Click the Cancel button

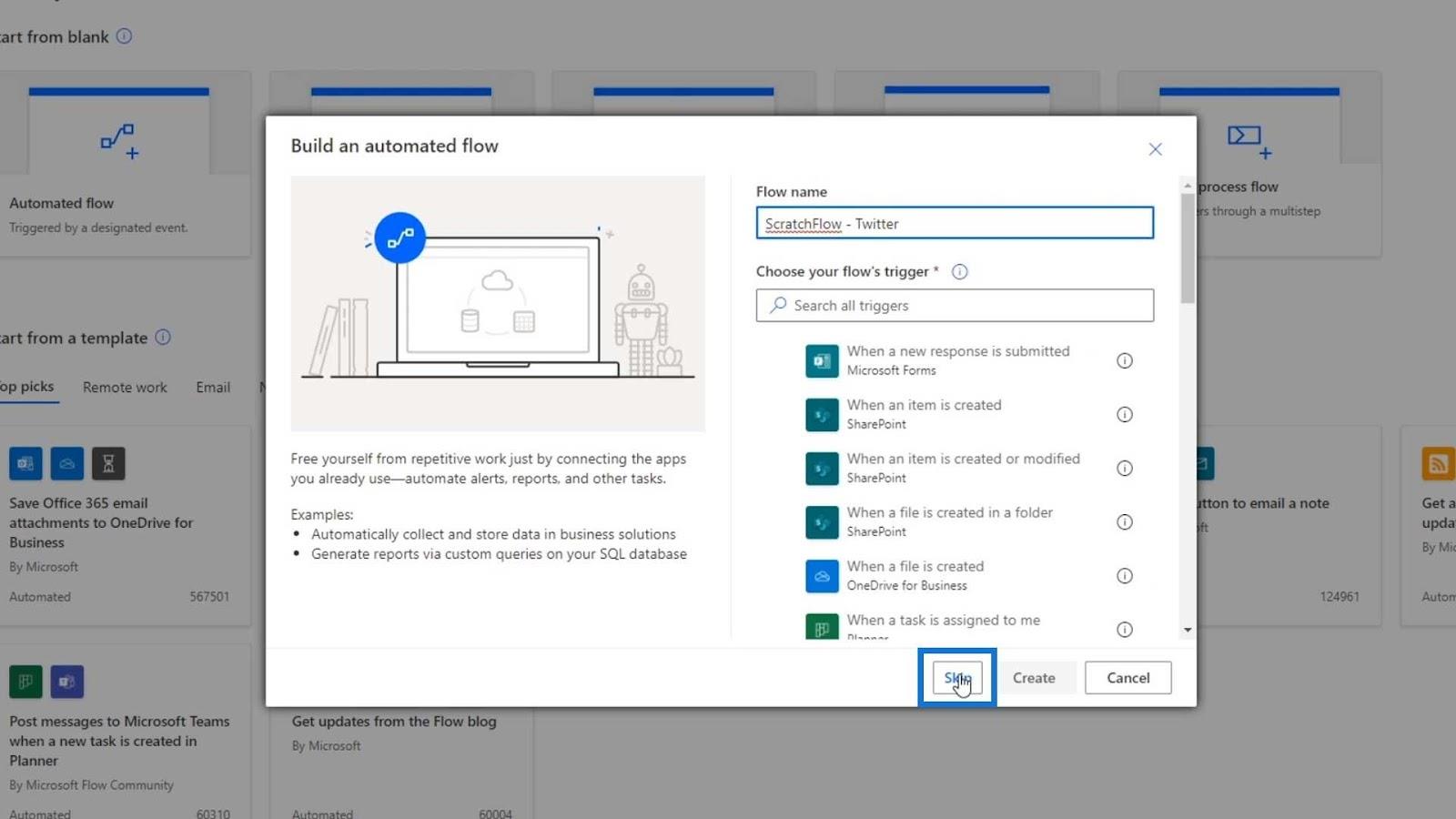pyautogui.click(x=1127, y=677)
